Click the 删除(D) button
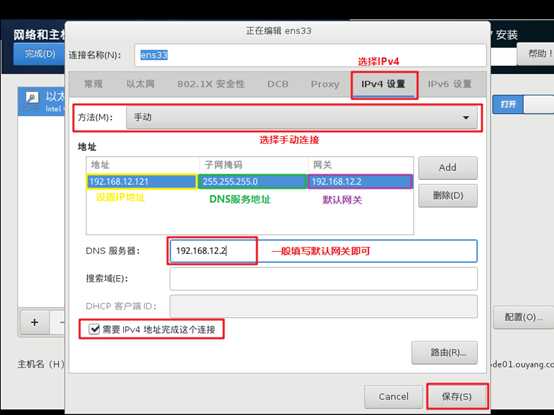 (448, 195)
